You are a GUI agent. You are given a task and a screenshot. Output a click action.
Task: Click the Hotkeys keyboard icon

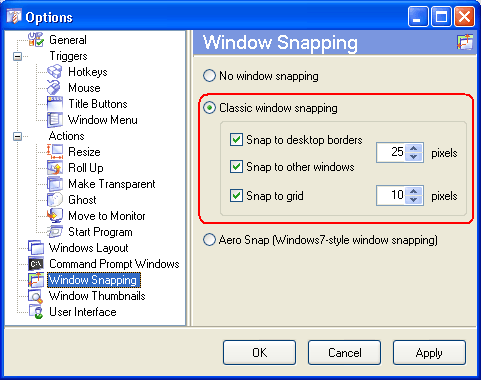55,72
